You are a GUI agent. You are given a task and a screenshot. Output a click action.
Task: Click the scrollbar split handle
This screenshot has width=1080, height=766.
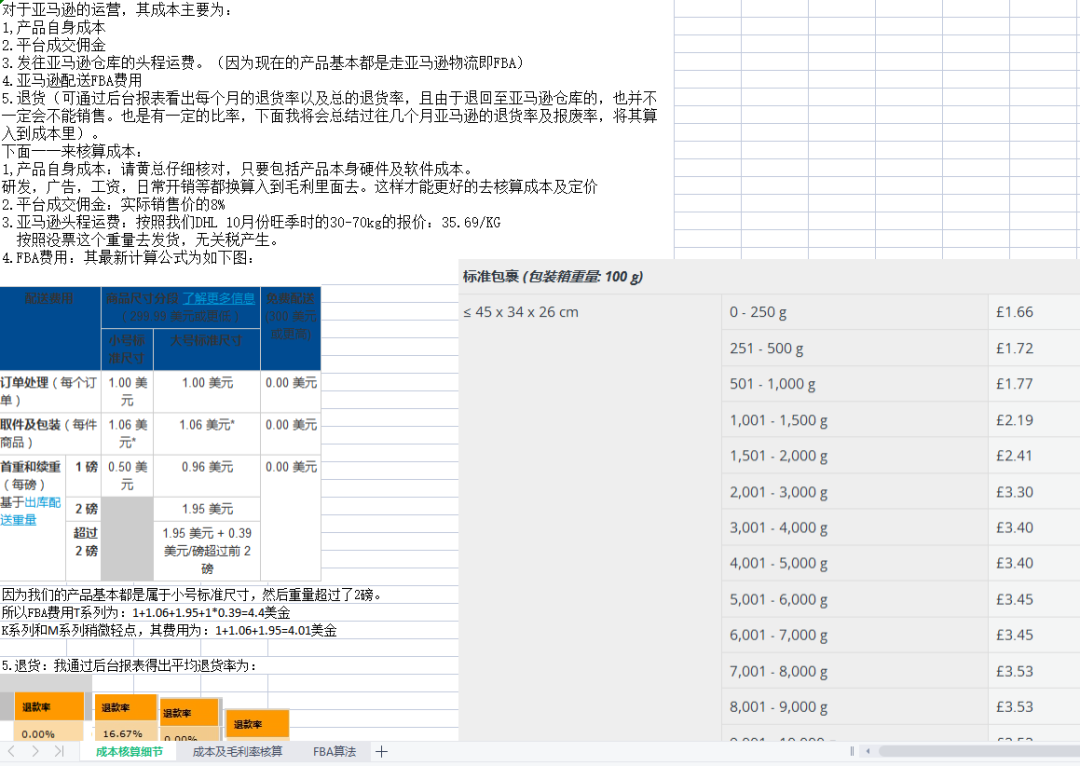pos(852,752)
